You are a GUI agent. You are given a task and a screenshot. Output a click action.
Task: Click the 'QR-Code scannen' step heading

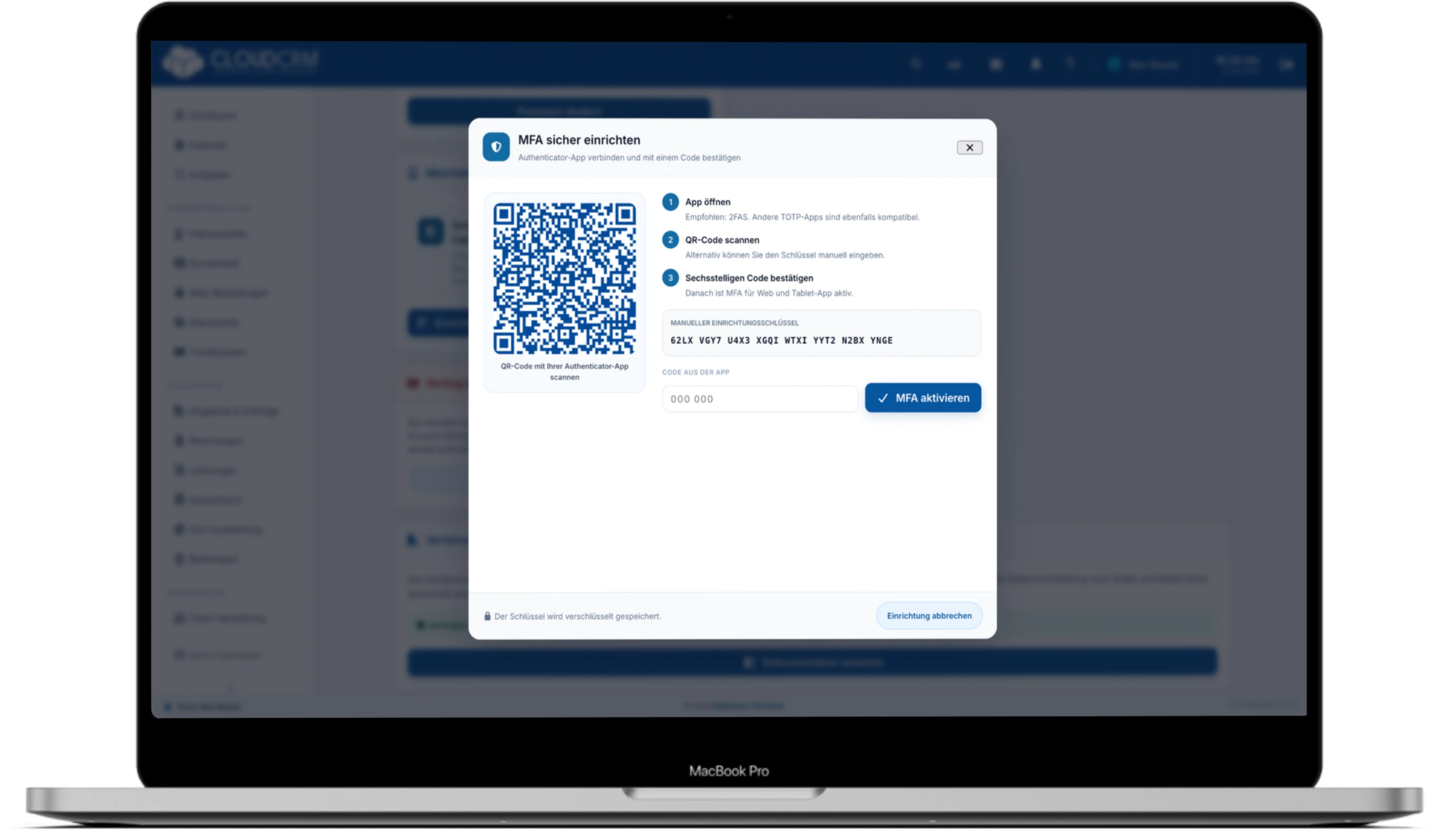(722, 240)
